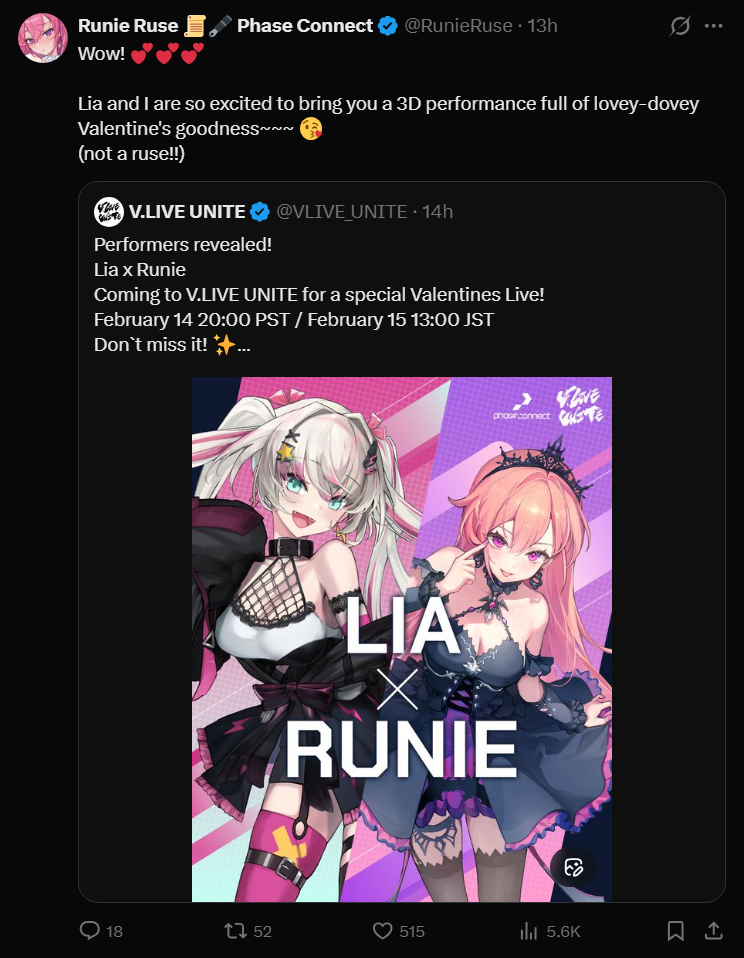Click Runie Ruse's blue verified badge
The image size is (744, 958).
tap(388, 26)
